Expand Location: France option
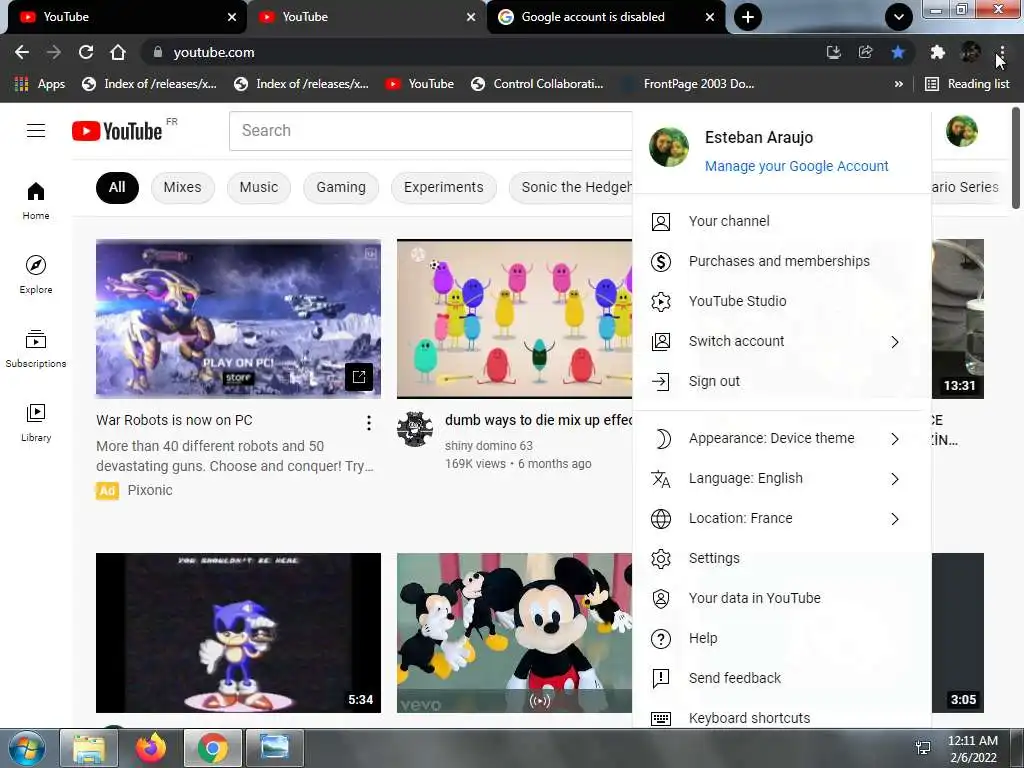Image resolution: width=1024 pixels, height=768 pixels. pos(782,519)
